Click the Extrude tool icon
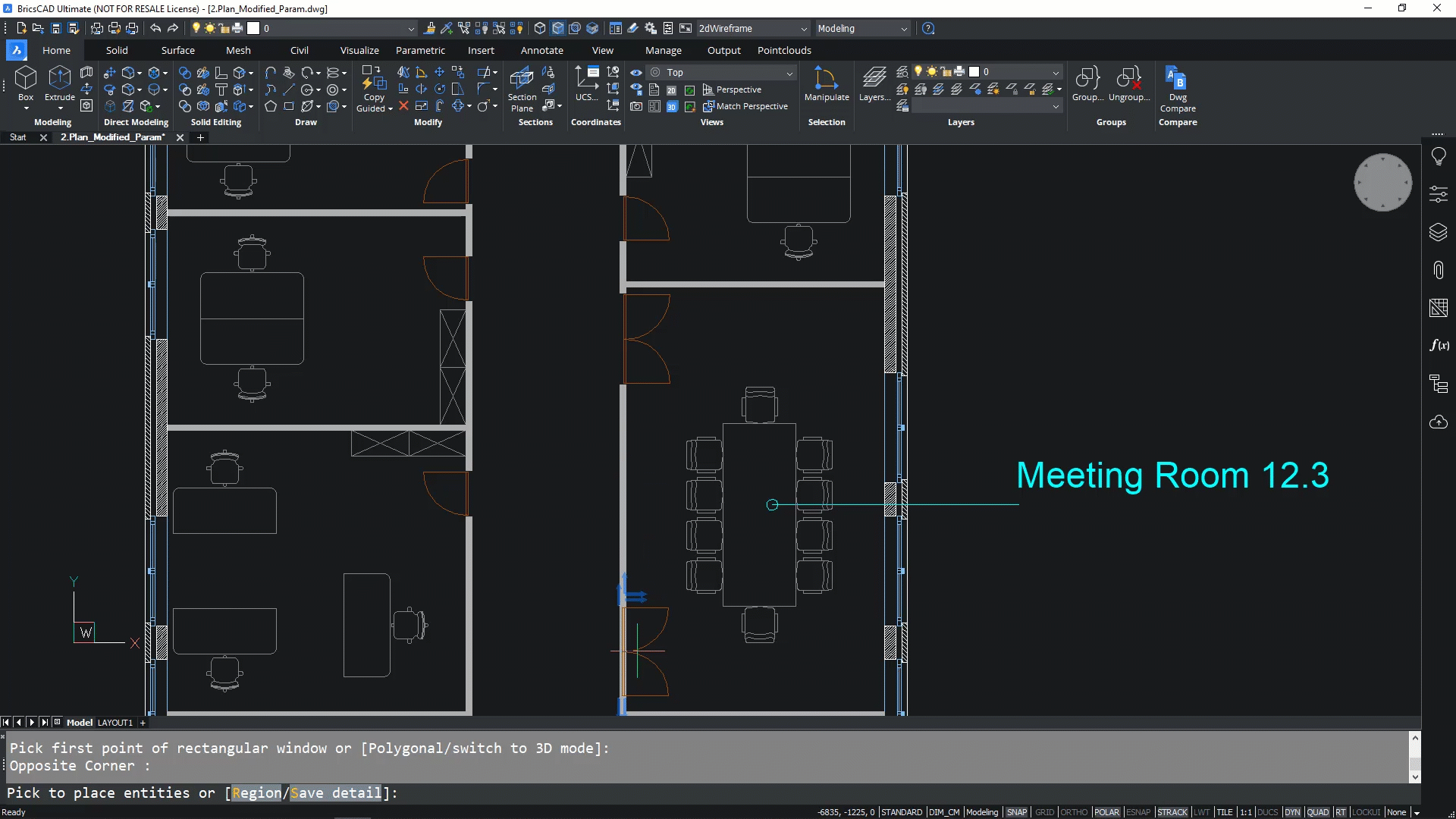Screen dimensions: 1456x819 (x=59, y=78)
